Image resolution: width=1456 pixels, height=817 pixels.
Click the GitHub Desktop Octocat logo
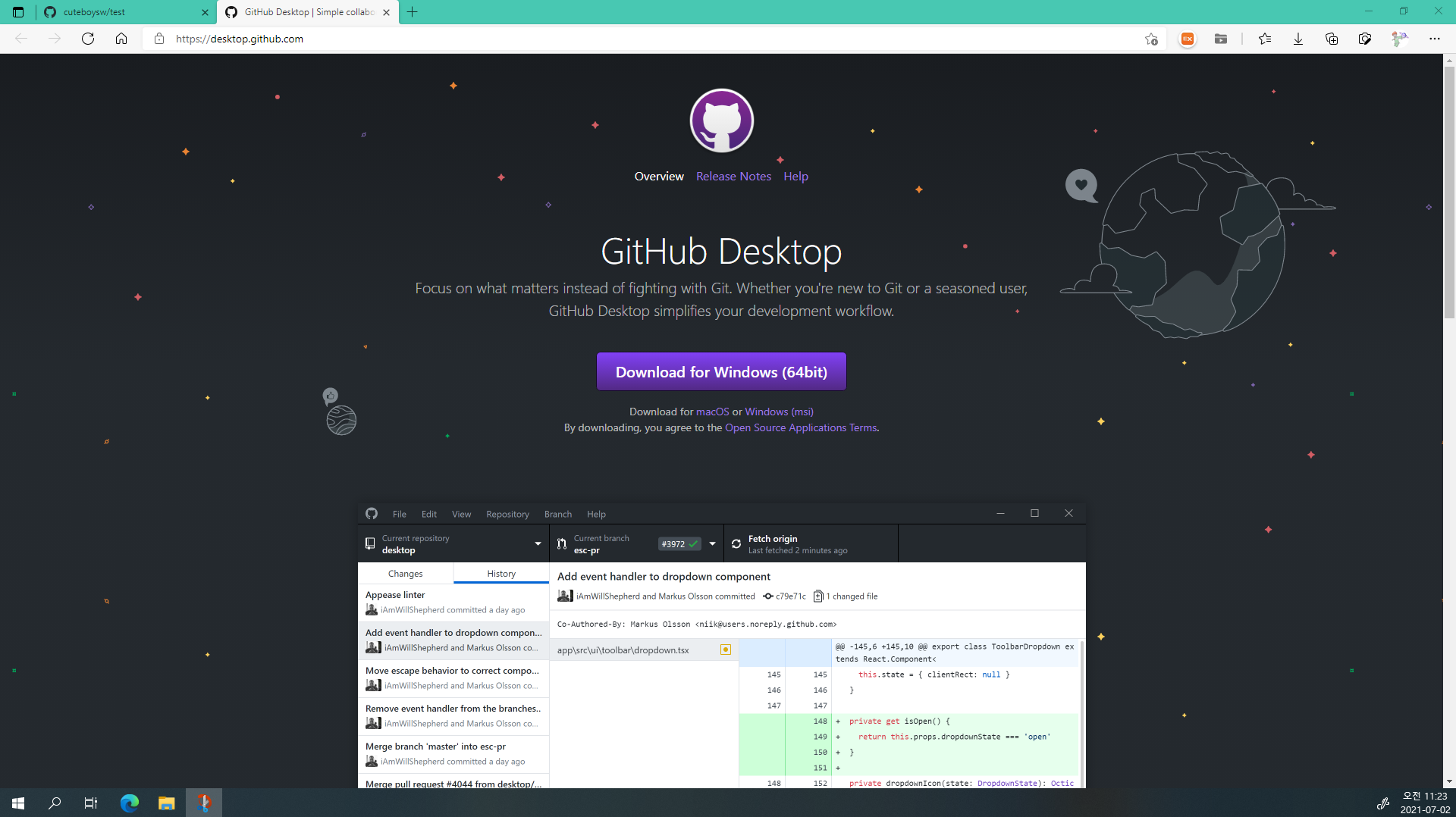click(721, 121)
